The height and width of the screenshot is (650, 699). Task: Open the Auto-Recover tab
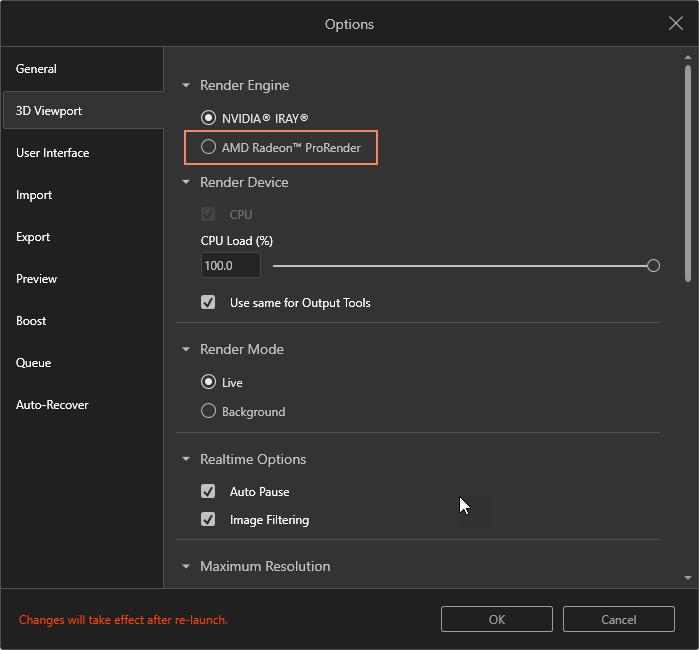tap(52, 405)
